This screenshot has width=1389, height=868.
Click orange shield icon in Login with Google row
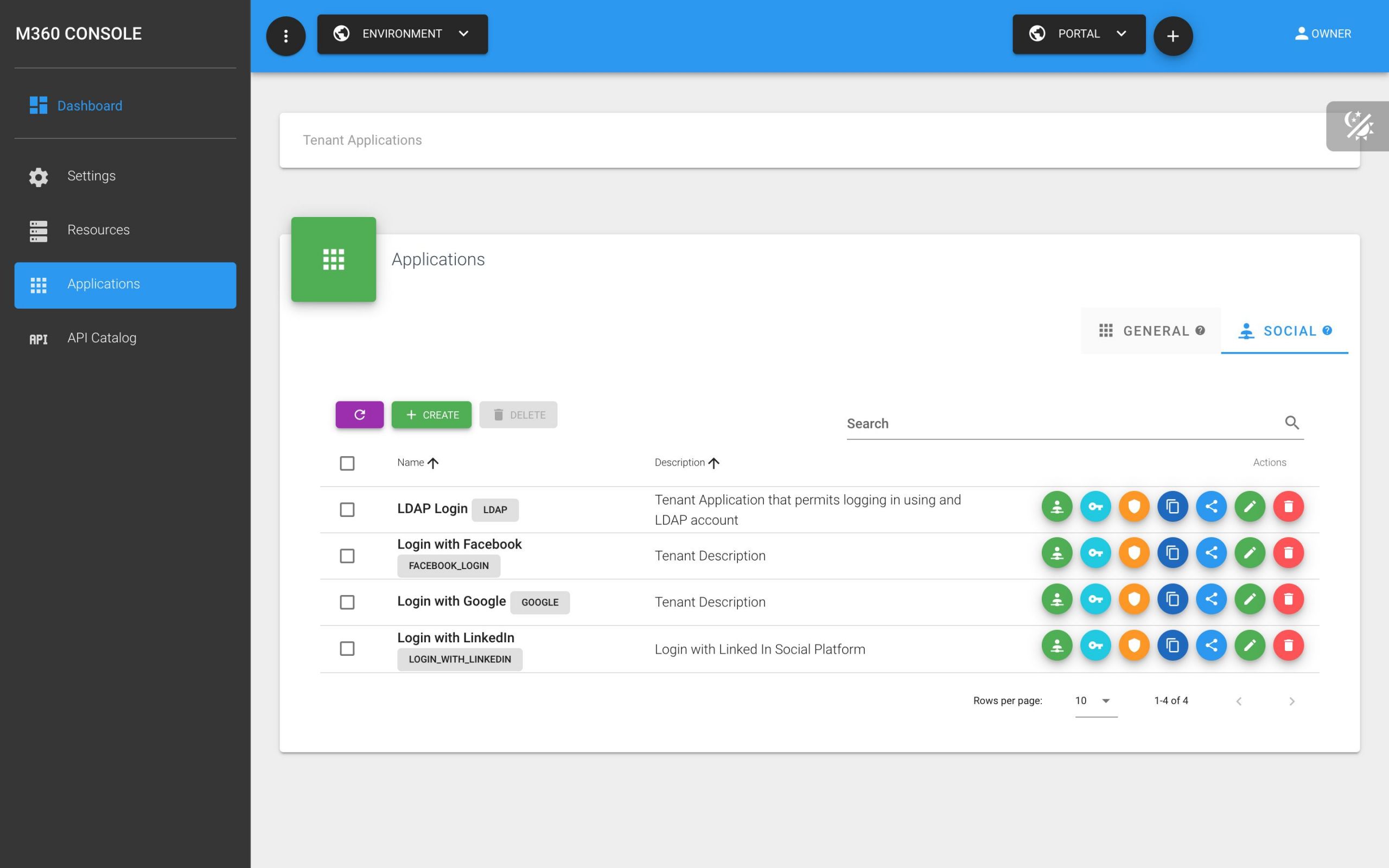pos(1133,599)
